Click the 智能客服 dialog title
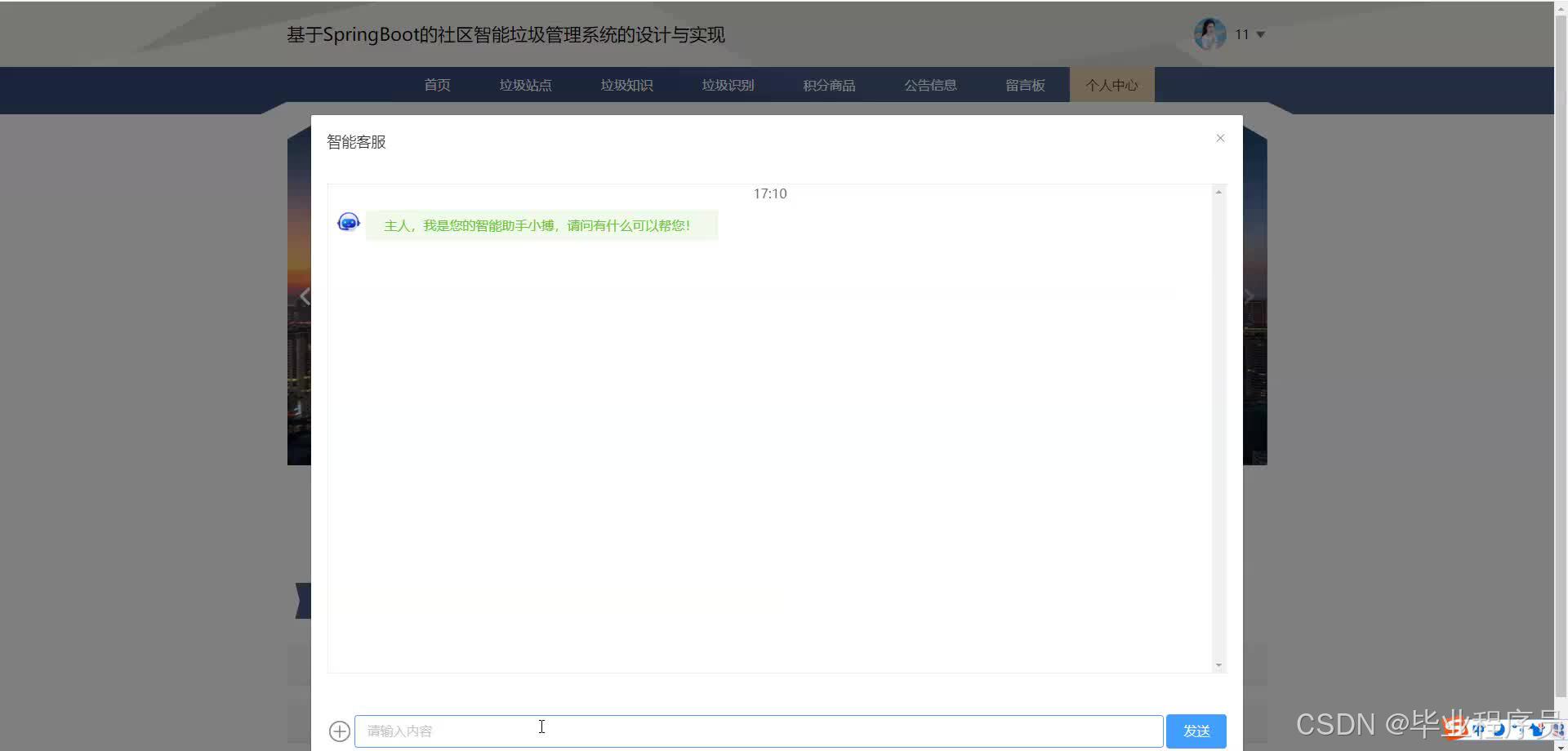Screen dimensions: 1568x751 pyautogui.click(x=356, y=142)
